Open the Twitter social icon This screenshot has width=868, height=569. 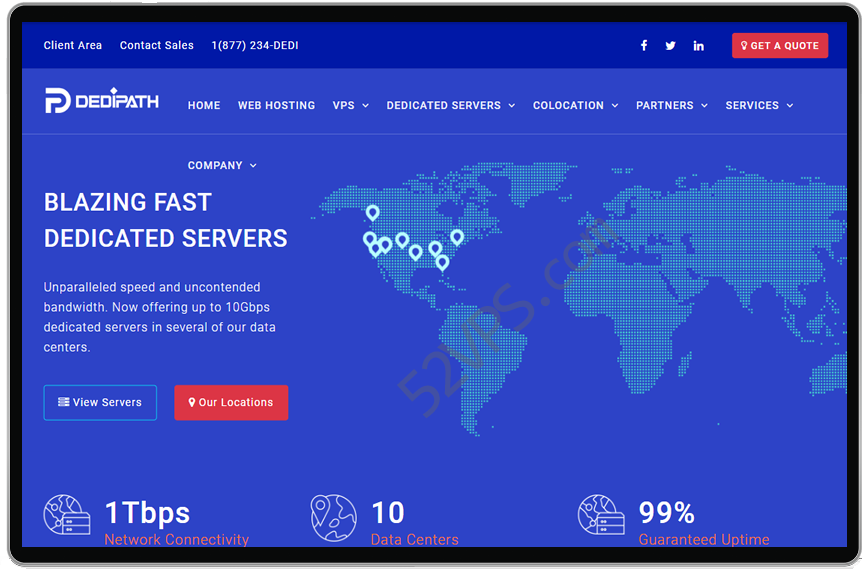click(670, 46)
